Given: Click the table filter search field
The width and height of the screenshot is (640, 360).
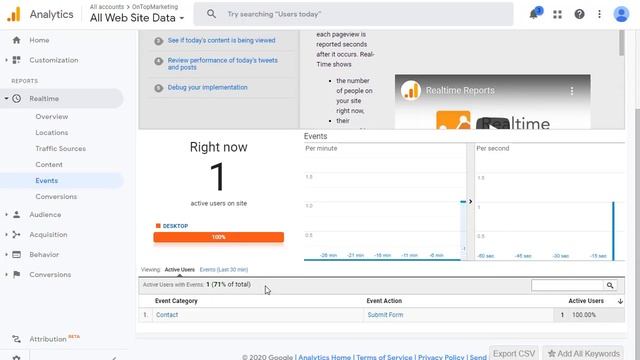Looking at the screenshot, I should coord(567,285).
